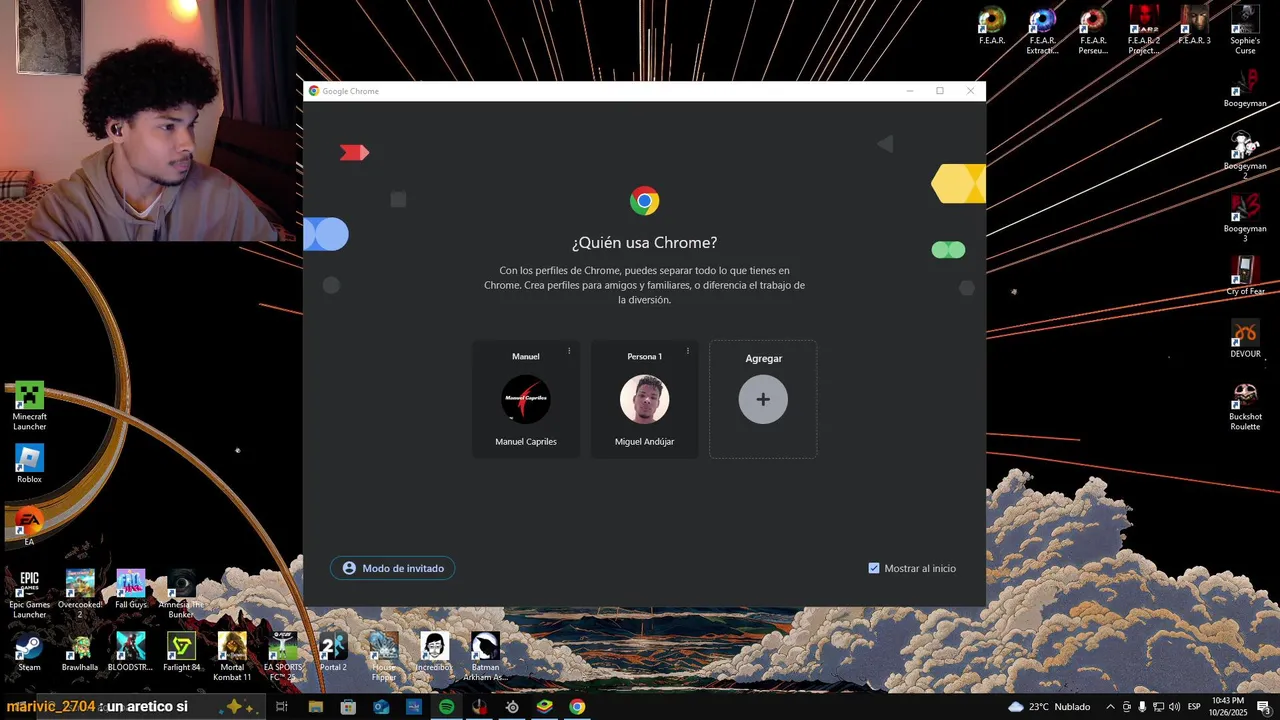The width and height of the screenshot is (1280, 720).
Task: Open the Fall Guys desktop shortcut
Action: (130, 589)
